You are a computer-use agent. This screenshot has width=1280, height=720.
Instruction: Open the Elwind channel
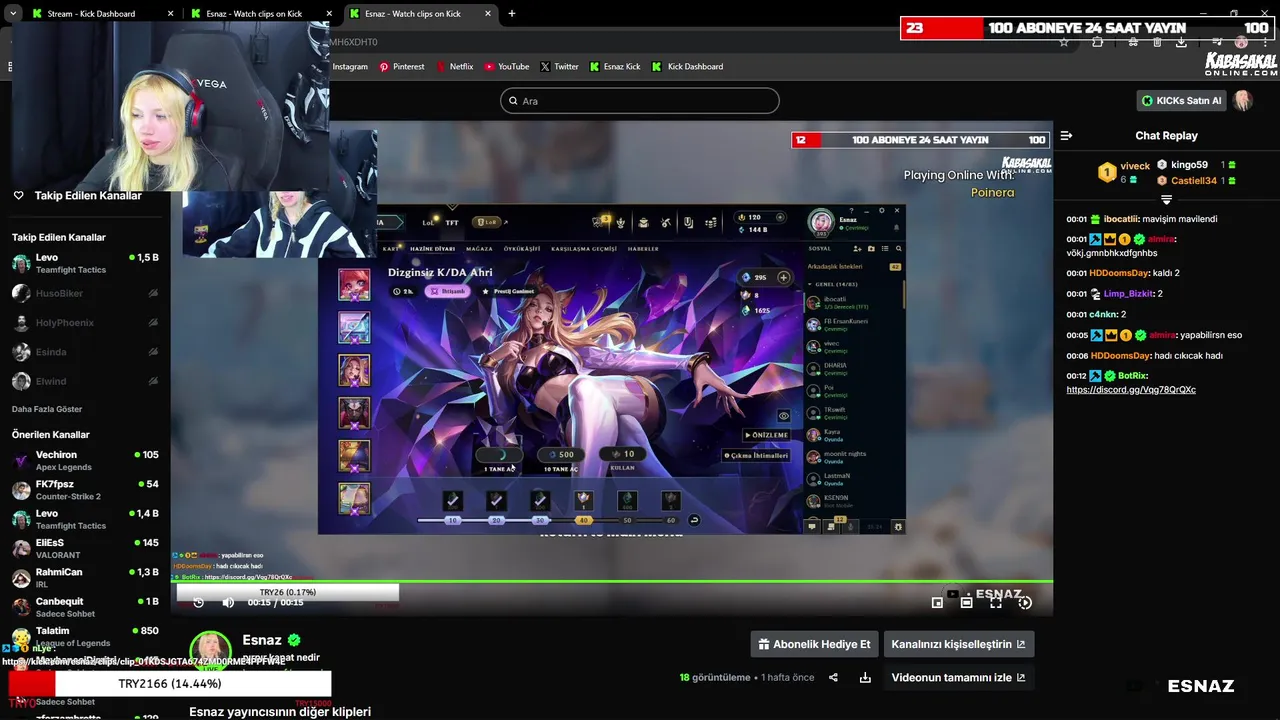[x=85, y=381]
